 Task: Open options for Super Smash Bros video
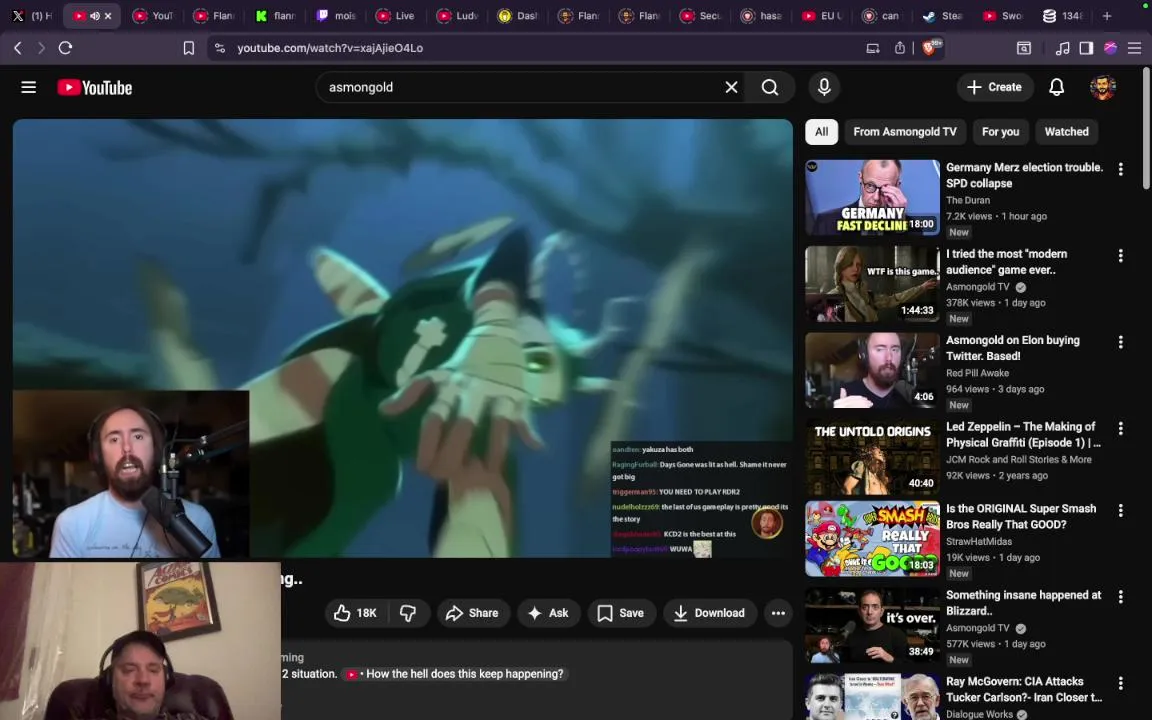coord(1120,511)
